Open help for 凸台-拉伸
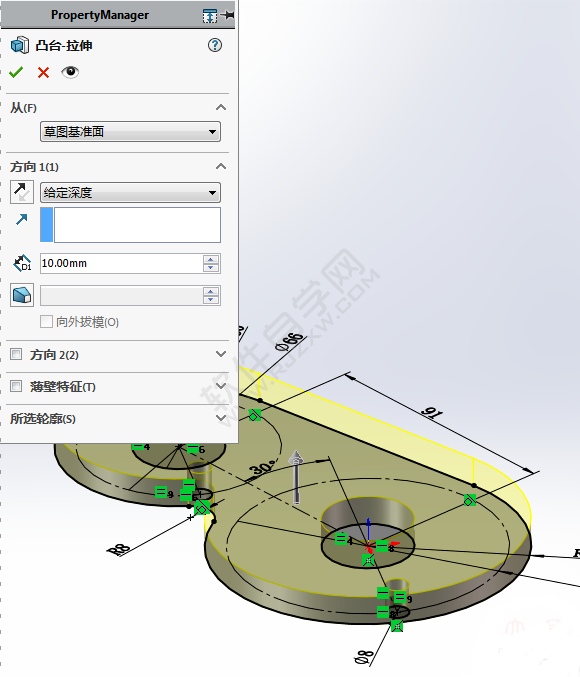Image resolution: width=580 pixels, height=677 pixels. click(215, 45)
